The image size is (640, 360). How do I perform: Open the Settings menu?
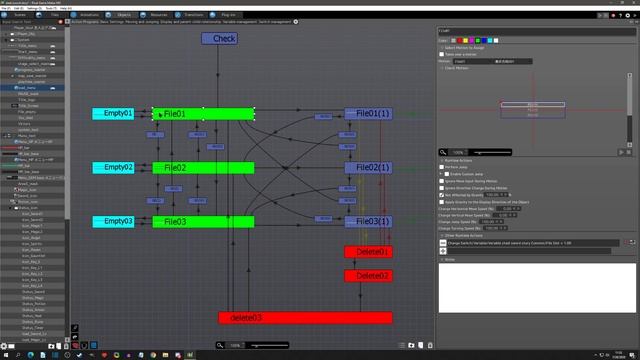[34, 8]
